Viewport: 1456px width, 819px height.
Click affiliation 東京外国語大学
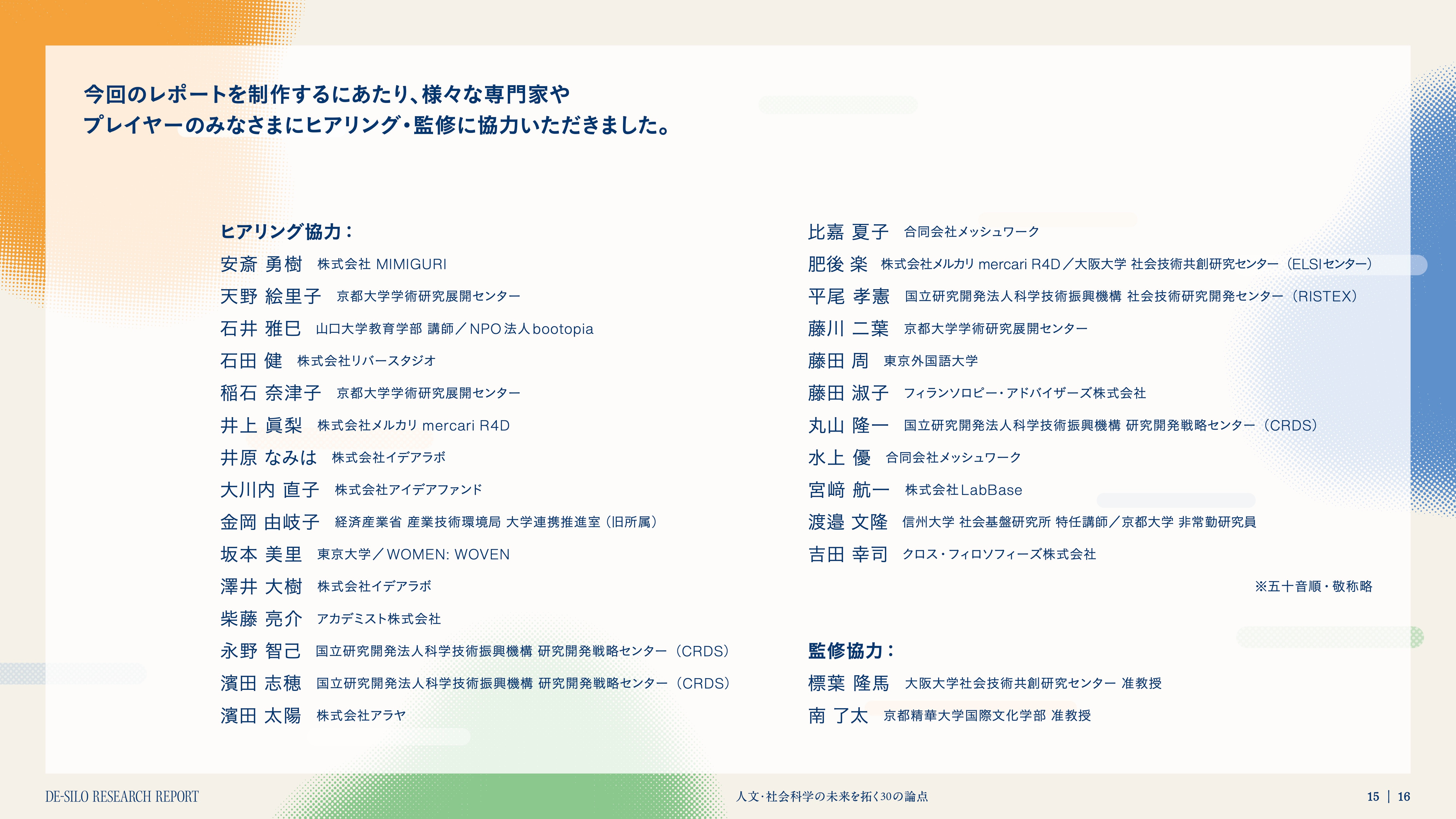click(x=931, y=361)
